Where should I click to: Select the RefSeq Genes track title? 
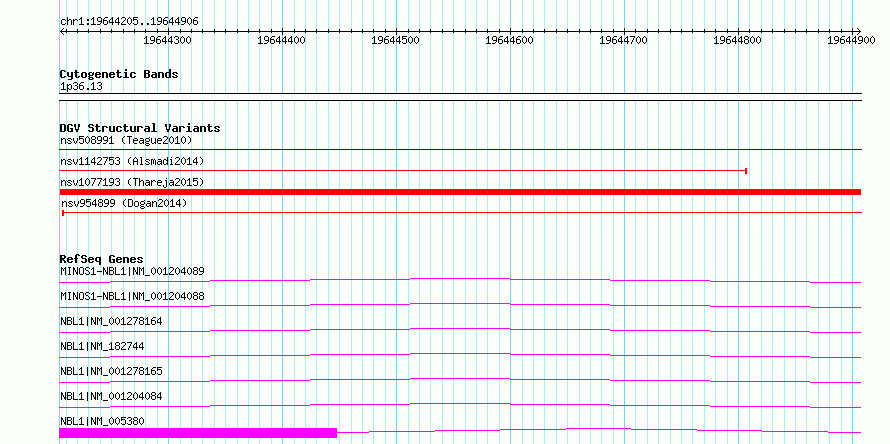pos(102,259)
